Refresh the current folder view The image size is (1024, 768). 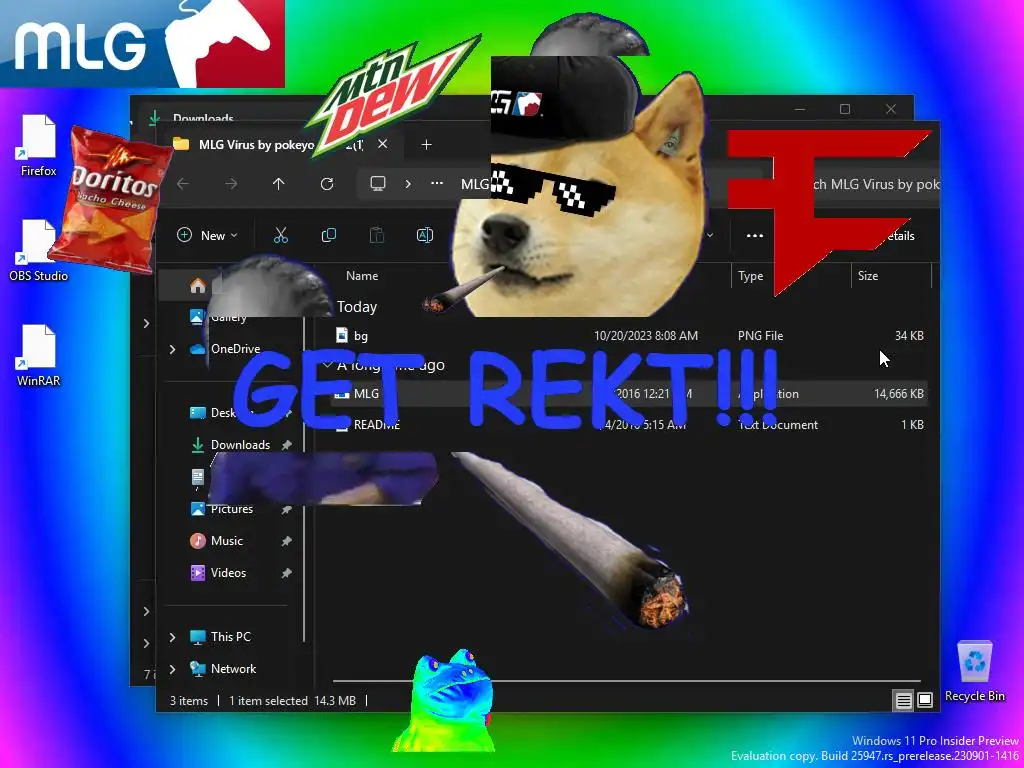pos(327,184)
